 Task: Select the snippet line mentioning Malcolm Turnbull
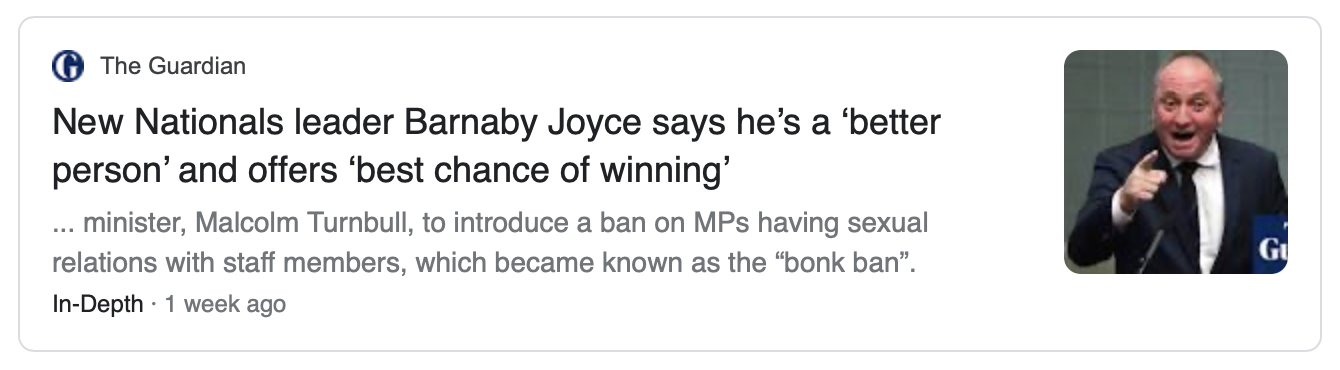490,223
